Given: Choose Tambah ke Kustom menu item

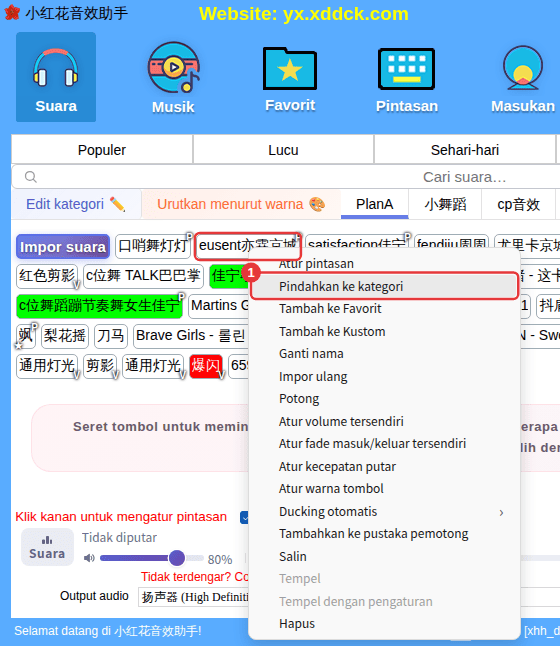Looking at the screenshot, I should [x=384, y=331].
